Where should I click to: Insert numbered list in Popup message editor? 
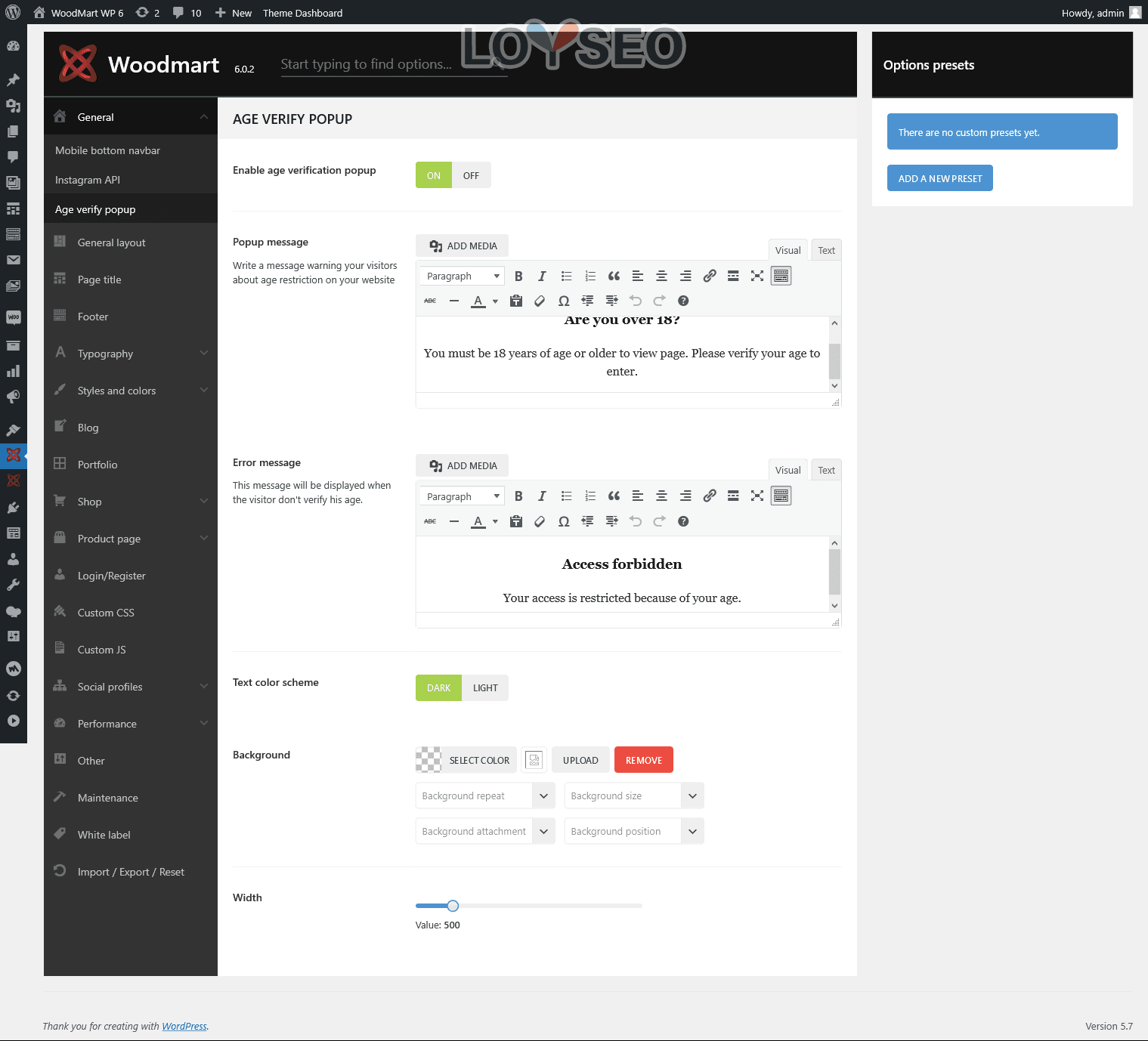click(590, 276)
